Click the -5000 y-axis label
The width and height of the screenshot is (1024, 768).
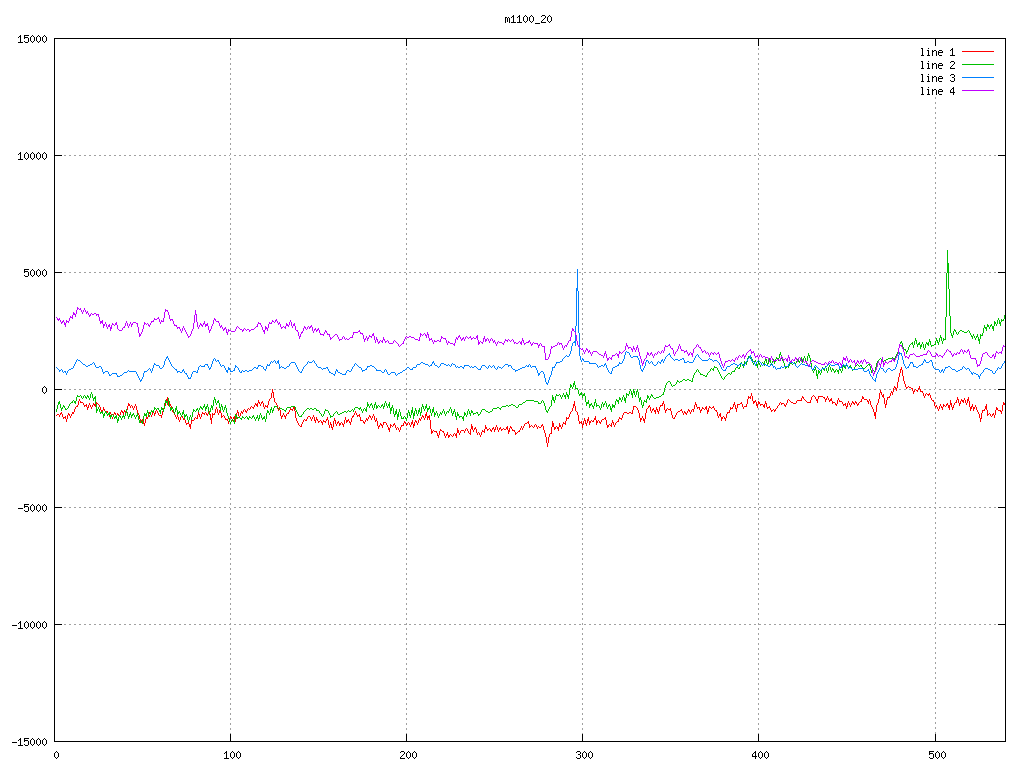coord(33,507)
